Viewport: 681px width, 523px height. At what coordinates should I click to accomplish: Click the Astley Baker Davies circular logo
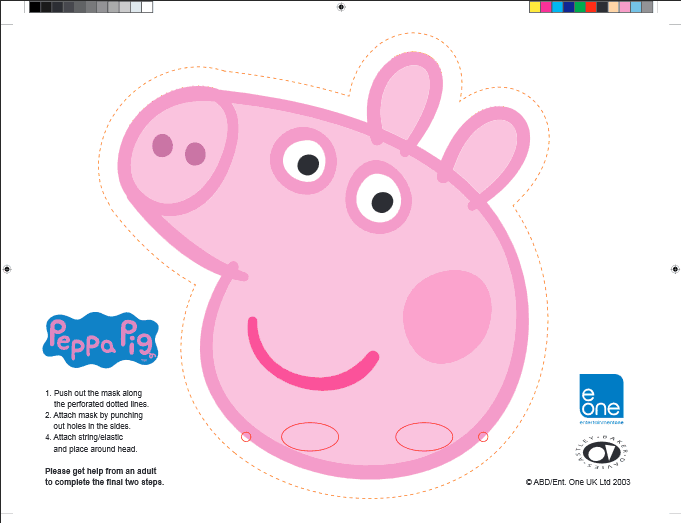[601, 452]
